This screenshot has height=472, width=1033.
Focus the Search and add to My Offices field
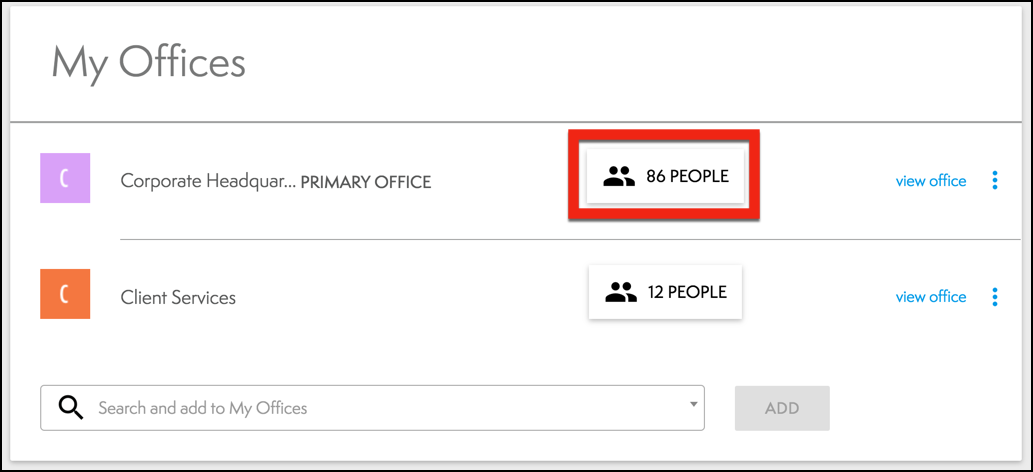tap(372, 408)
